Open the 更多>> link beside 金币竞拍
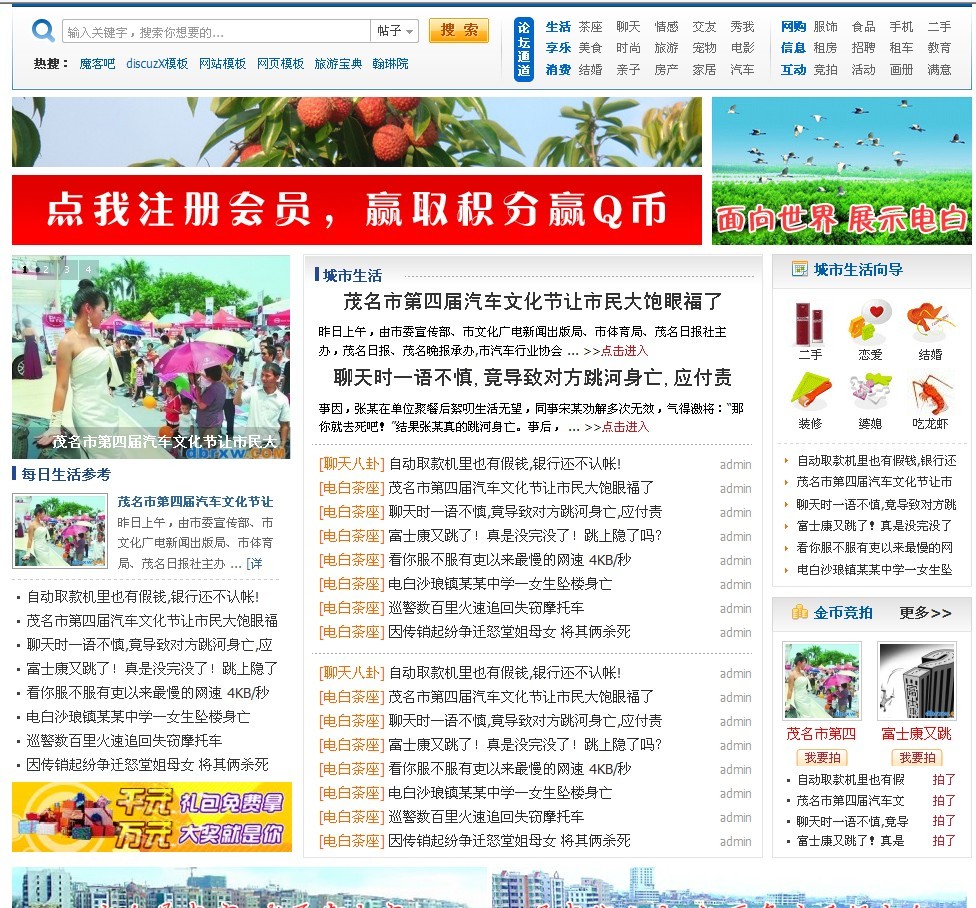This screenshot has height=908, width=976. 925,613
